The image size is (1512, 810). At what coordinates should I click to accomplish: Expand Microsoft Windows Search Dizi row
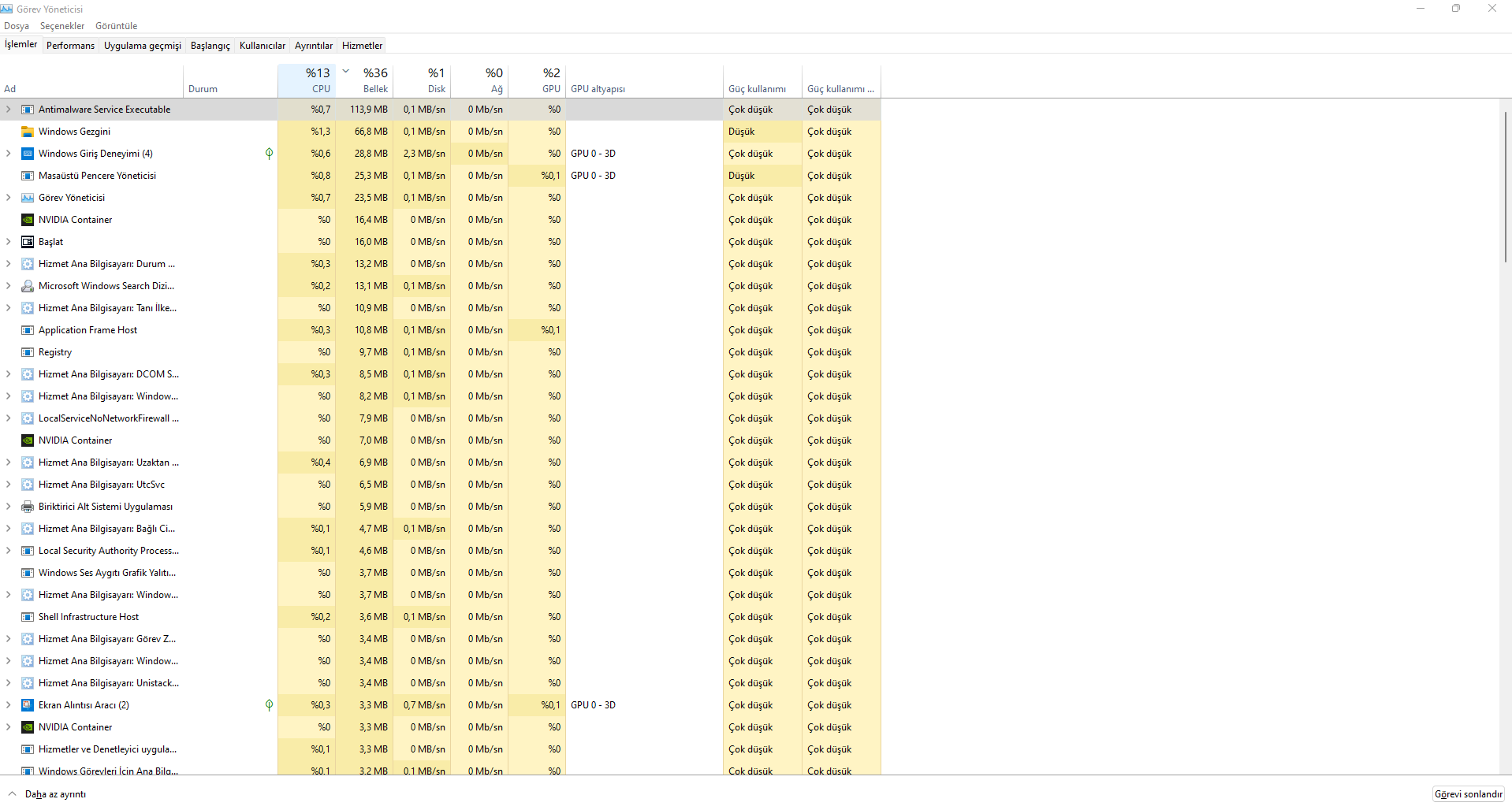pos(9,286)
